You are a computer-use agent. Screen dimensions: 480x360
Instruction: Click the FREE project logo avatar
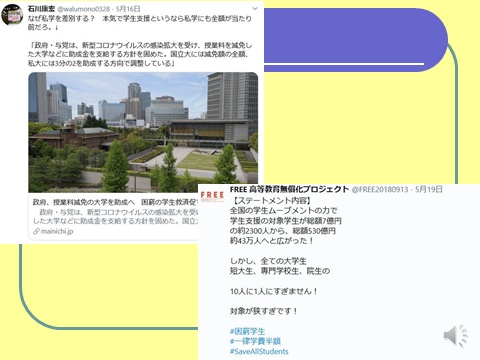pos(212,196)
